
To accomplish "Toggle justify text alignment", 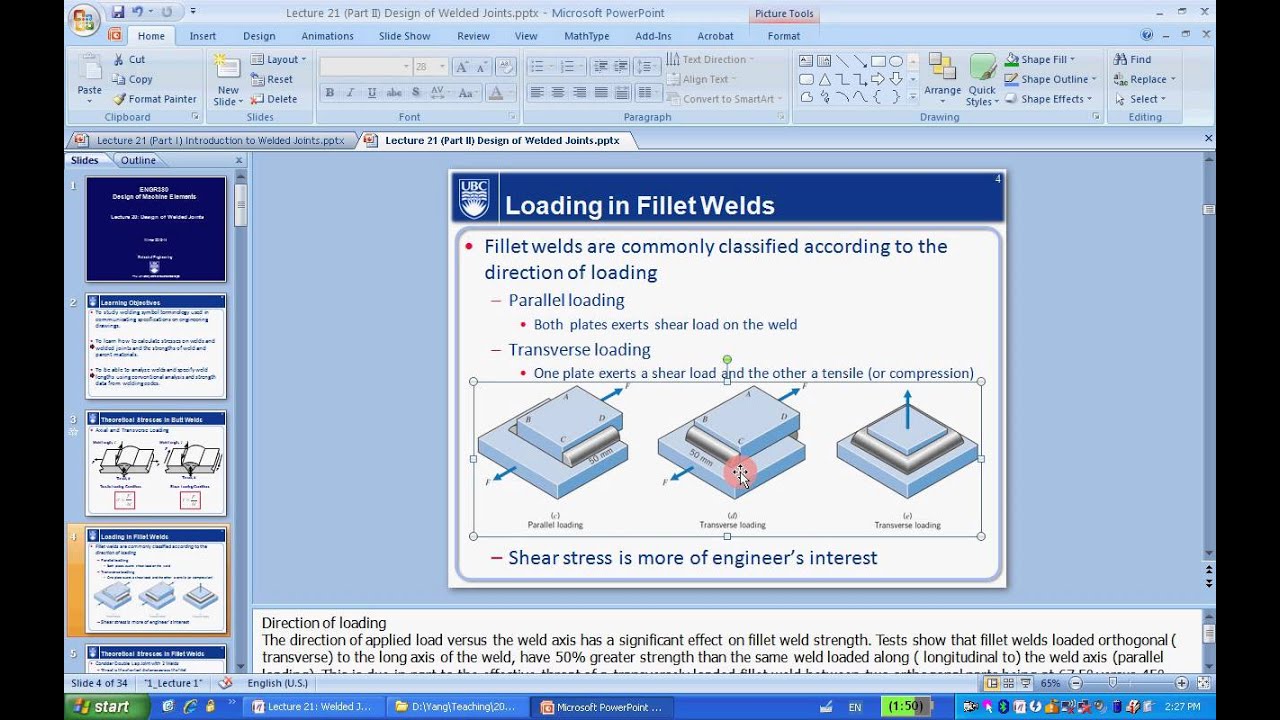I will [601, 92].
